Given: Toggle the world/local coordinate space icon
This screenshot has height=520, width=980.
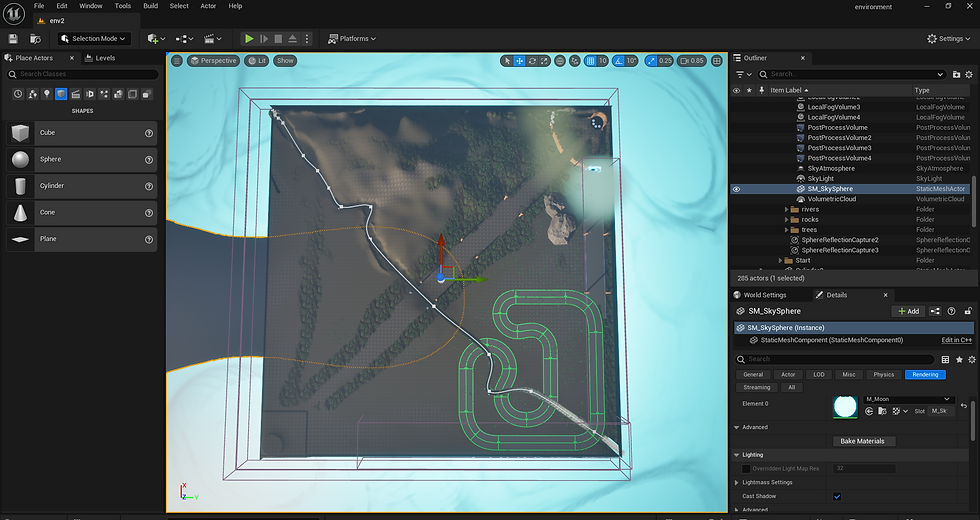Looking at the screenshot, I should [x=560, y=61].
